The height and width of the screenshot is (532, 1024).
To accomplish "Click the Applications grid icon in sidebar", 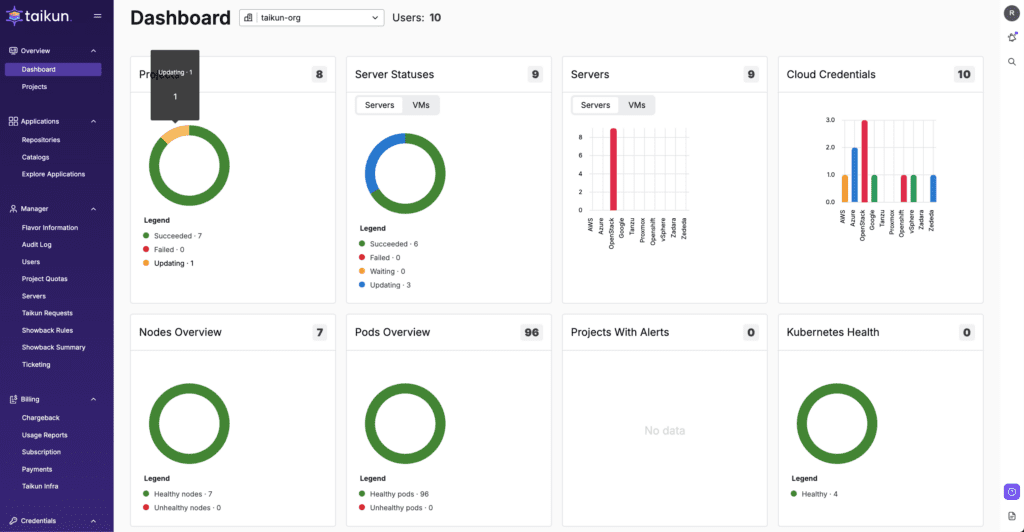I will point(13,121).
